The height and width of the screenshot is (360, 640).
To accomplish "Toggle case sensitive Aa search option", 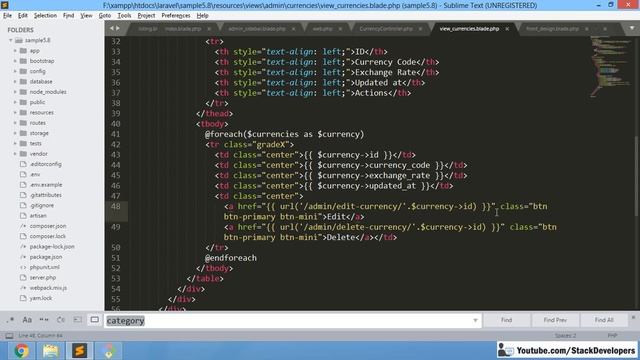I will (27, 320).
